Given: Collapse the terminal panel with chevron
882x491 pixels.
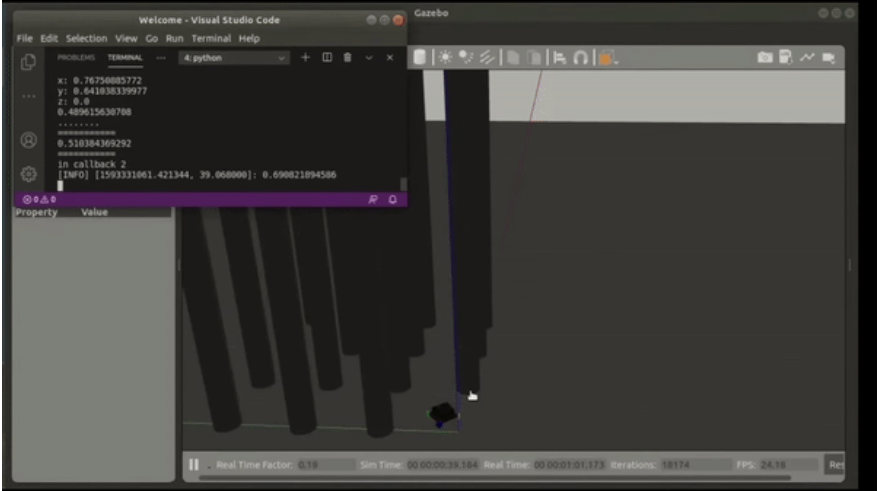Looking at the screenshot, I should tap(369, 58).
